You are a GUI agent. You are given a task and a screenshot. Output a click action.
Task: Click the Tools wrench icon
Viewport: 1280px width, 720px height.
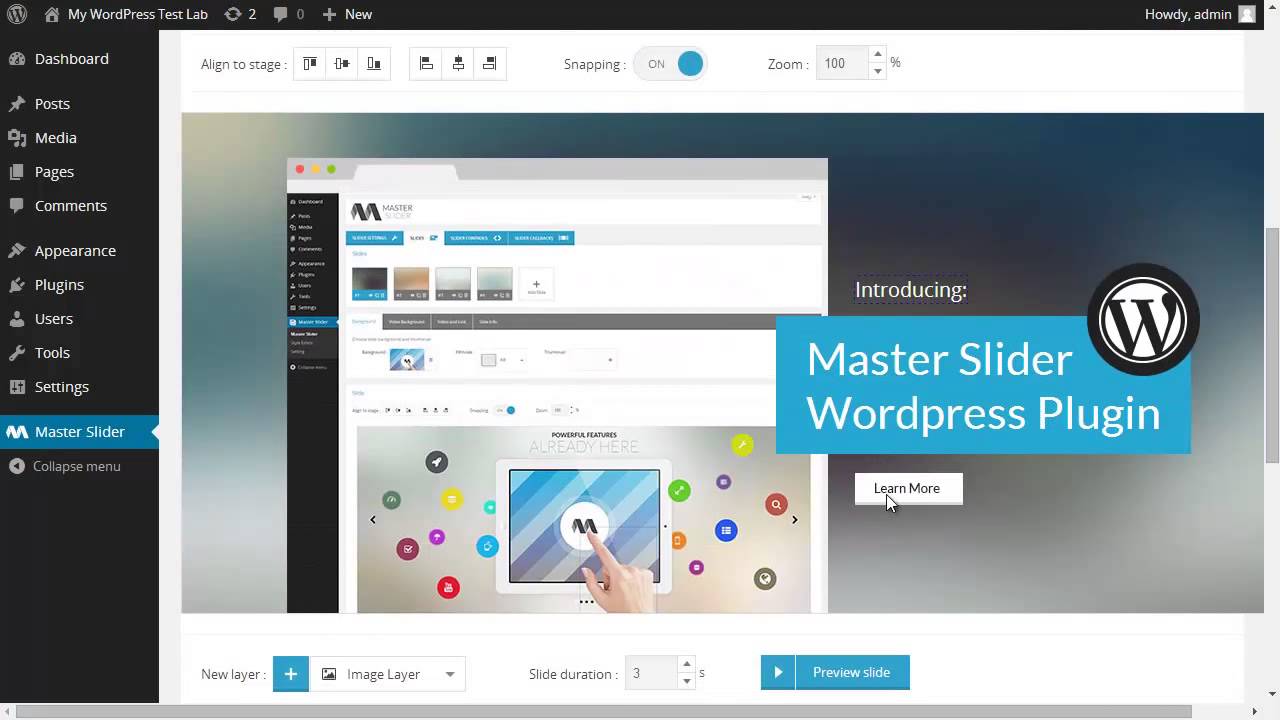pyautogui.click(x=17, y=352)
